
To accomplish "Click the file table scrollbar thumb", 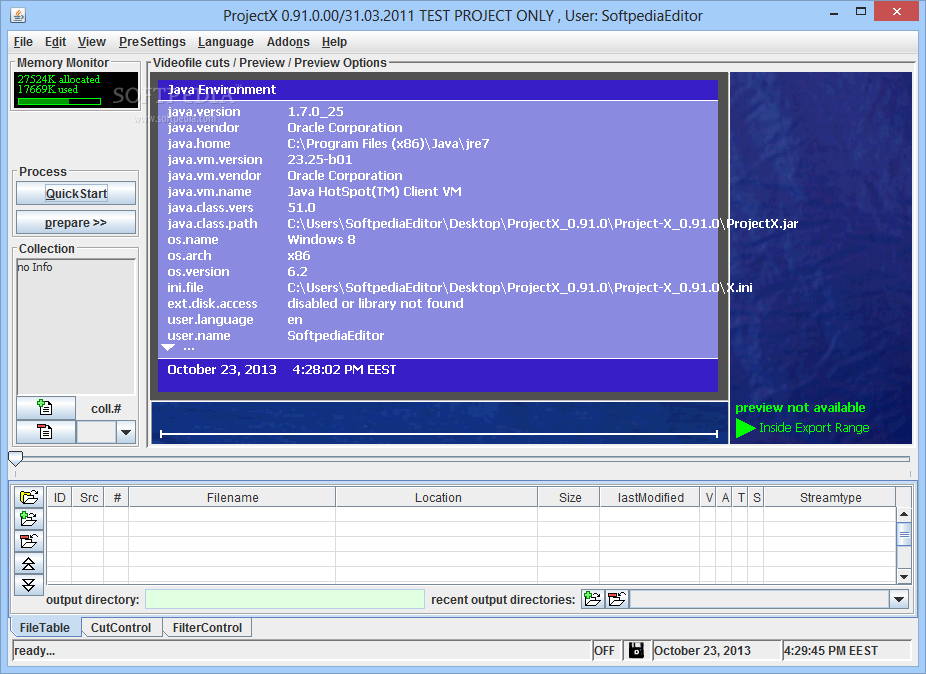I will pyautogui.click(x=904, y=535).
